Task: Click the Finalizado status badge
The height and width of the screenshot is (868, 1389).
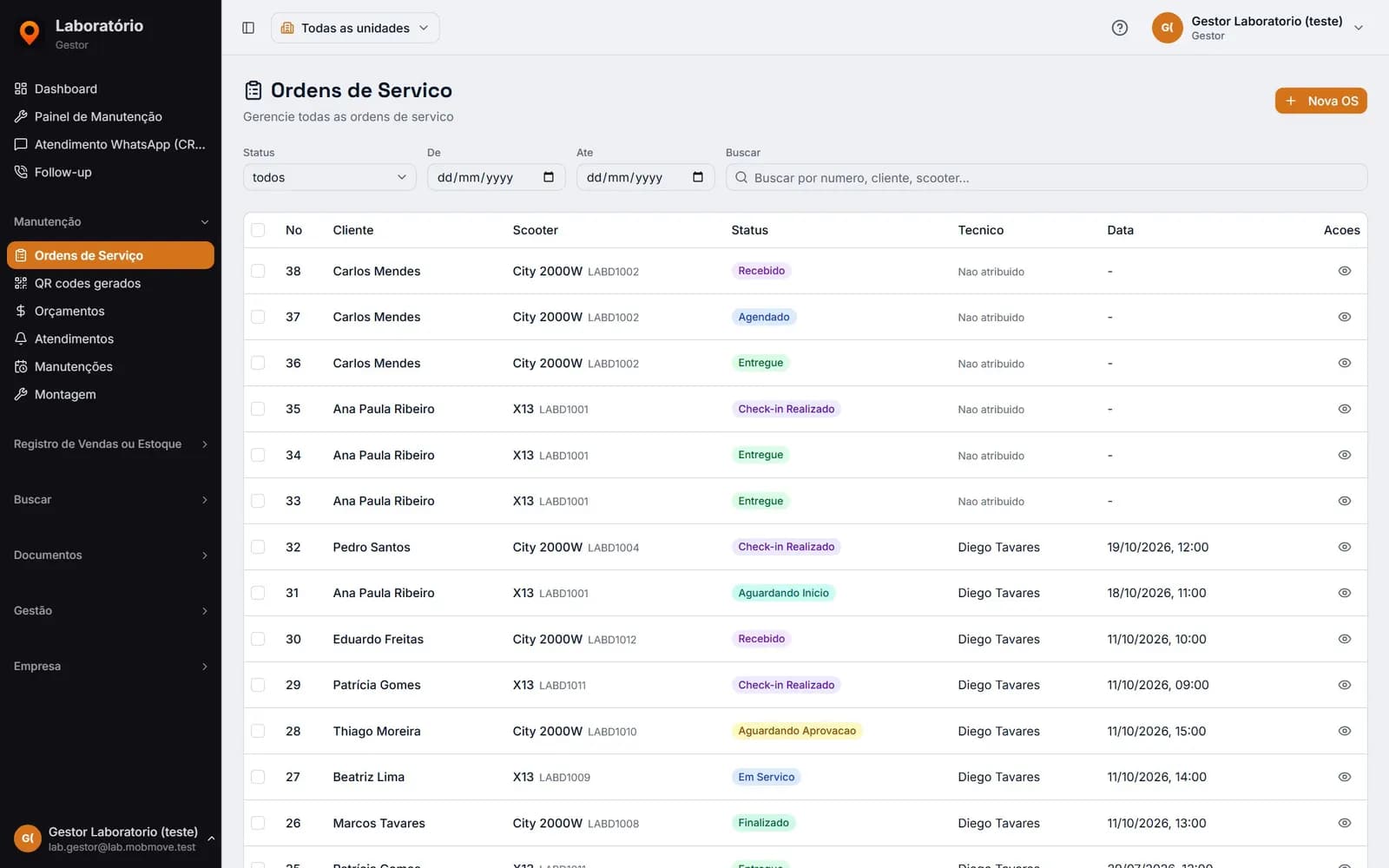Action: tap(763, 823)
